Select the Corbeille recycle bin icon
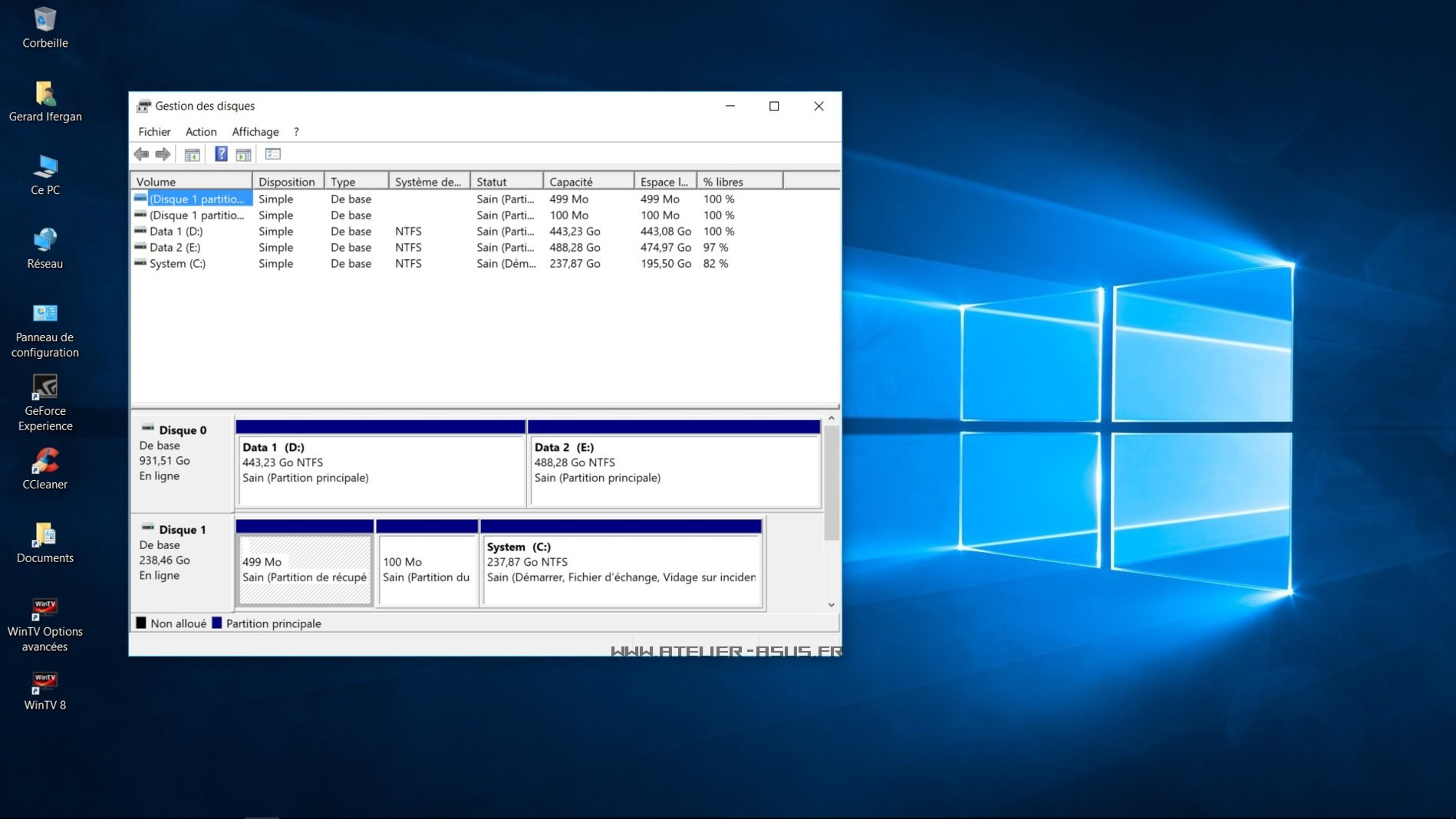 [44, 28]
